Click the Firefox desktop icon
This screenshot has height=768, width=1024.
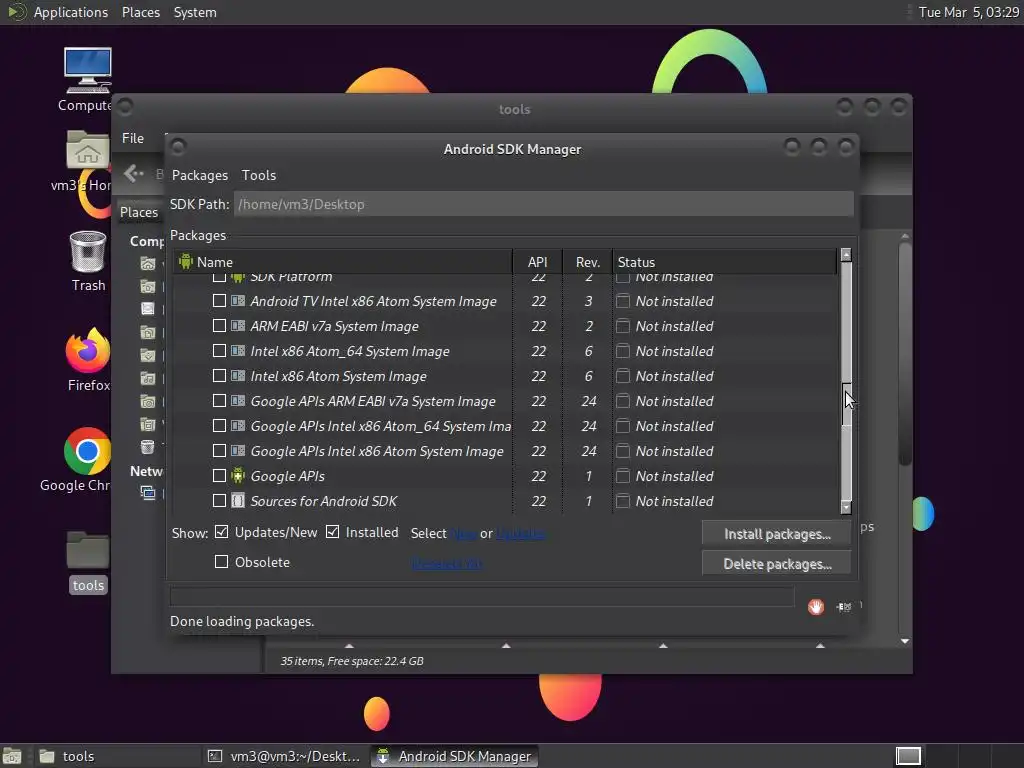pos(88,351)
